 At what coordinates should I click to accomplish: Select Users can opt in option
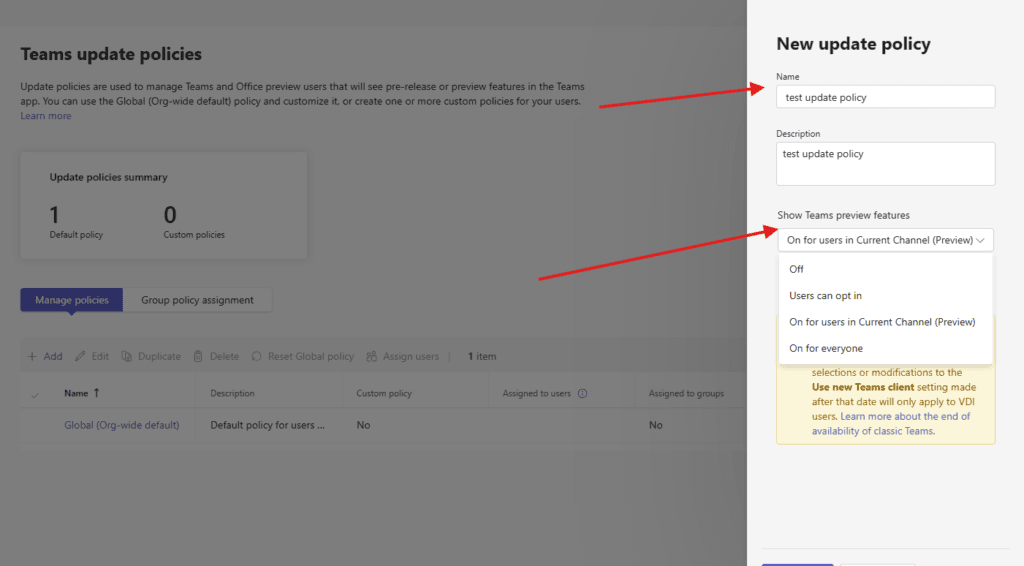click(825, 296)
